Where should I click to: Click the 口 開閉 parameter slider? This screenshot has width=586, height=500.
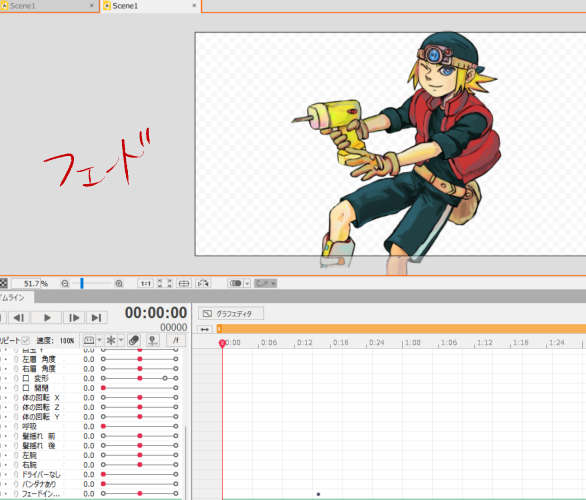coord(139,388)
